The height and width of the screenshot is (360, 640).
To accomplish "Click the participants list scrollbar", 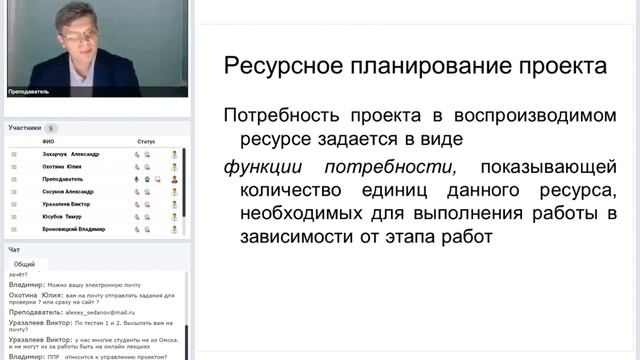I will pos(184,182).
